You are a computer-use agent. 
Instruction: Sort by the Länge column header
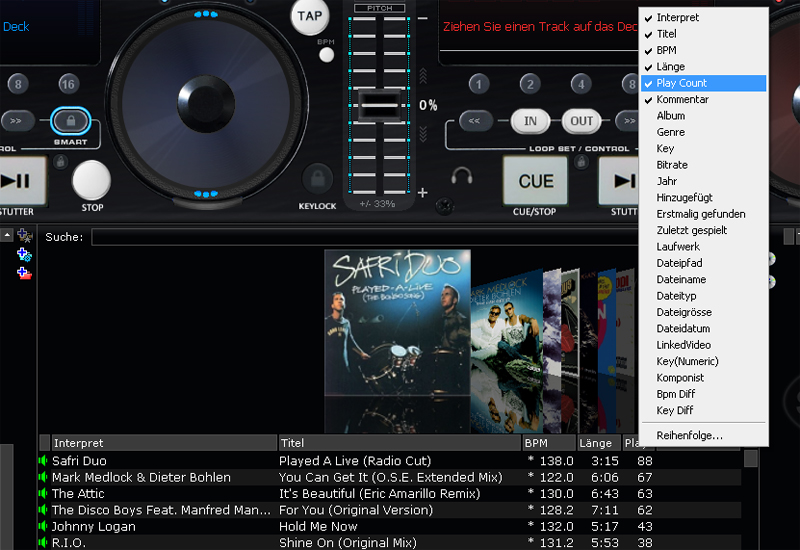coord(599,443)
